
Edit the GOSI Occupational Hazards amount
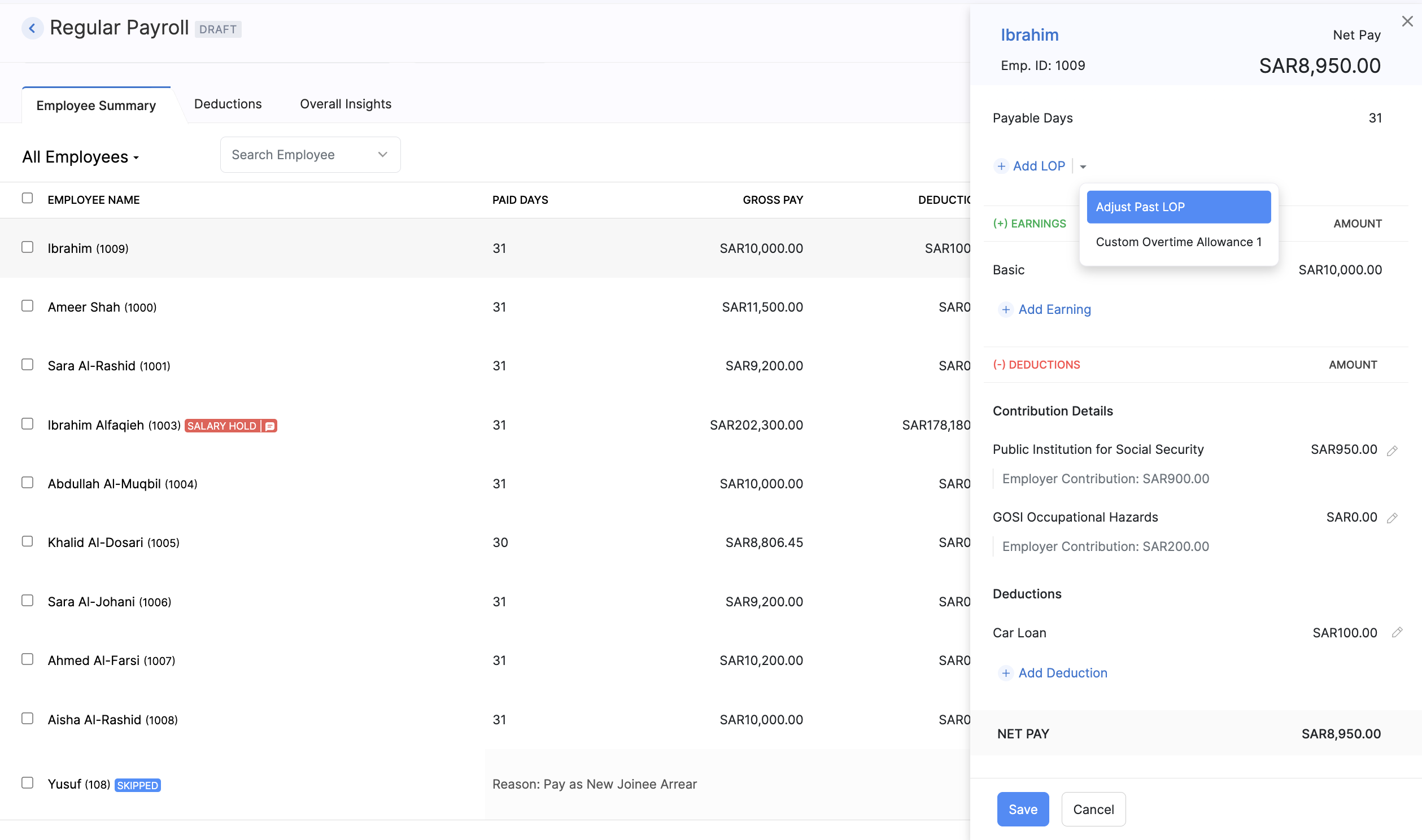click(x=1393, y=517)
